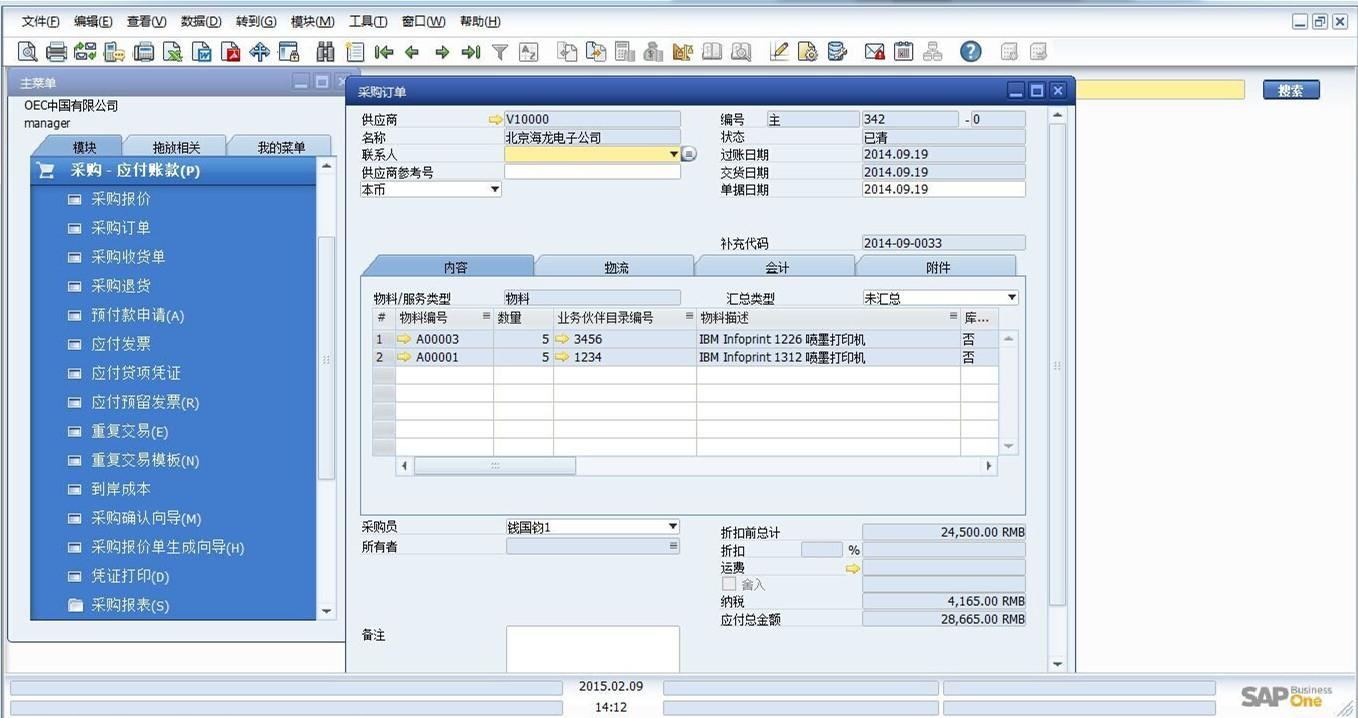Open 采购收货单 in the main menu
This screenshot has width=1358, height=718.
point(128,257)
